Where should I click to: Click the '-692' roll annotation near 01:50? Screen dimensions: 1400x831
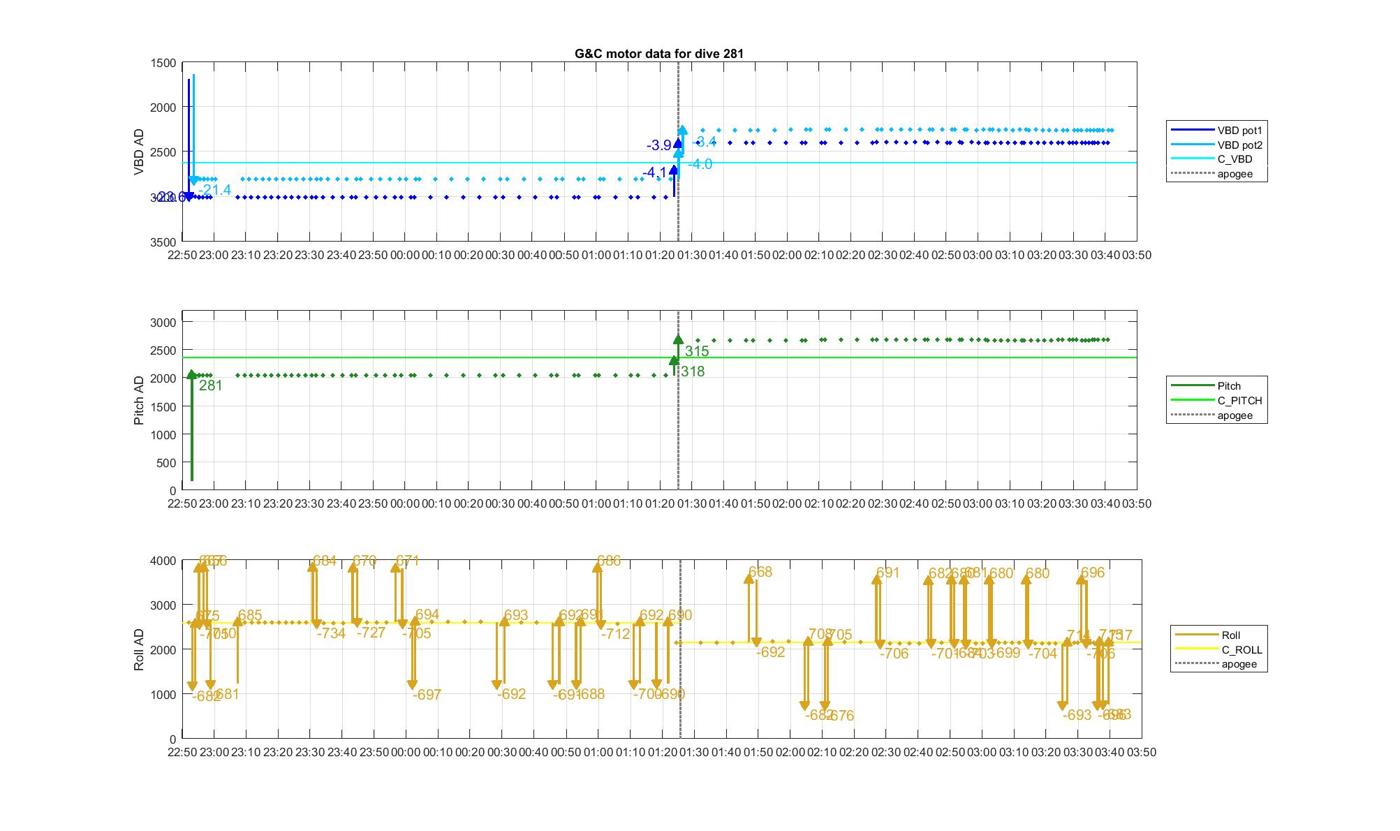coord(771,652)
